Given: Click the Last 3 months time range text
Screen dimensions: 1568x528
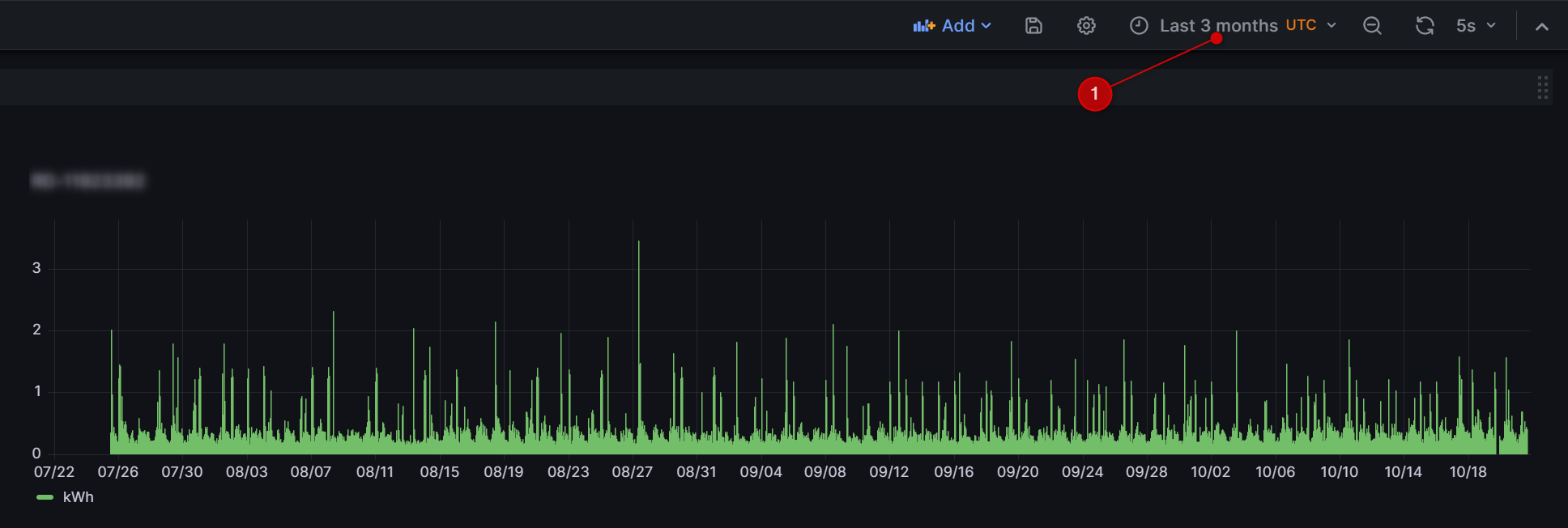Looking at the screenshot, I should 1218,26.
